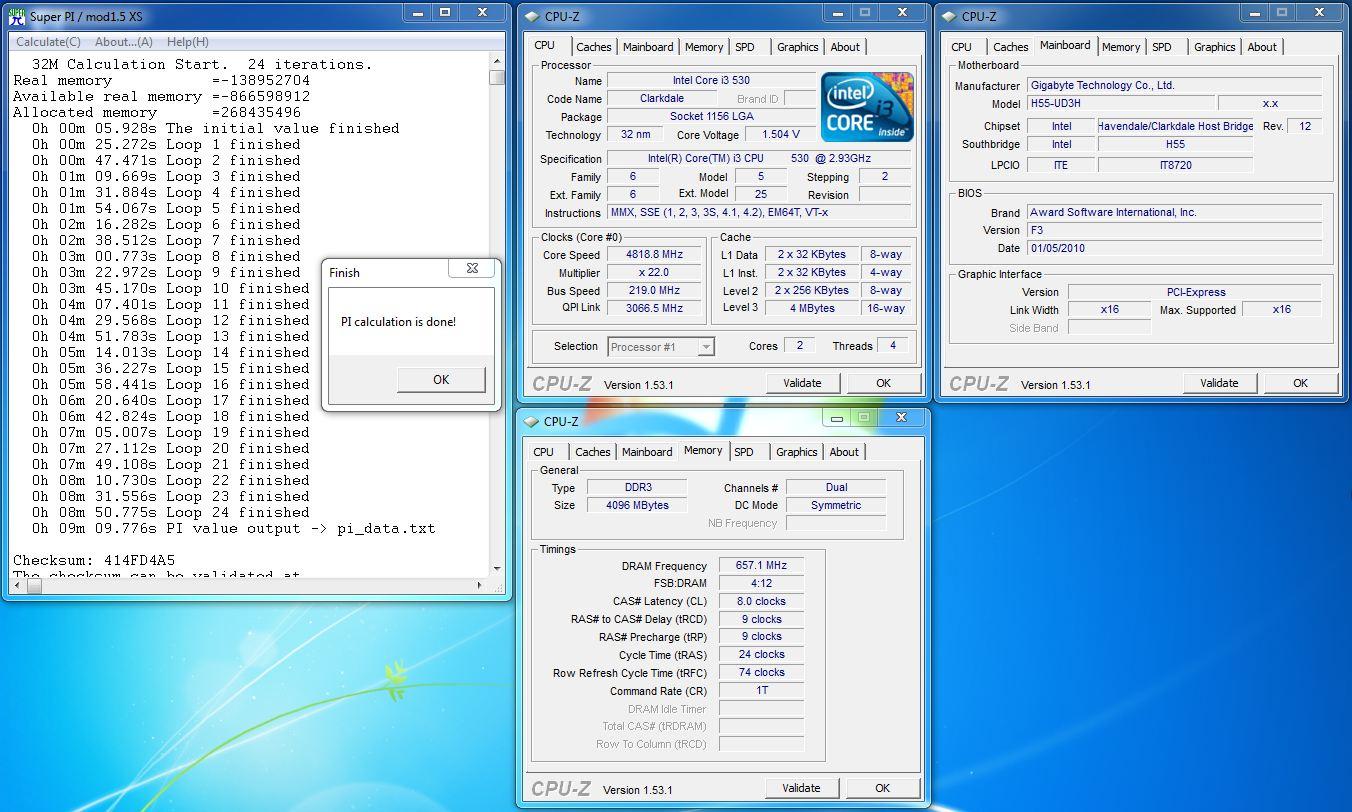Click the Loop 24 finished line
Image resolution: width=1352 pixels, height=812 pixels.
pos(170,512)
